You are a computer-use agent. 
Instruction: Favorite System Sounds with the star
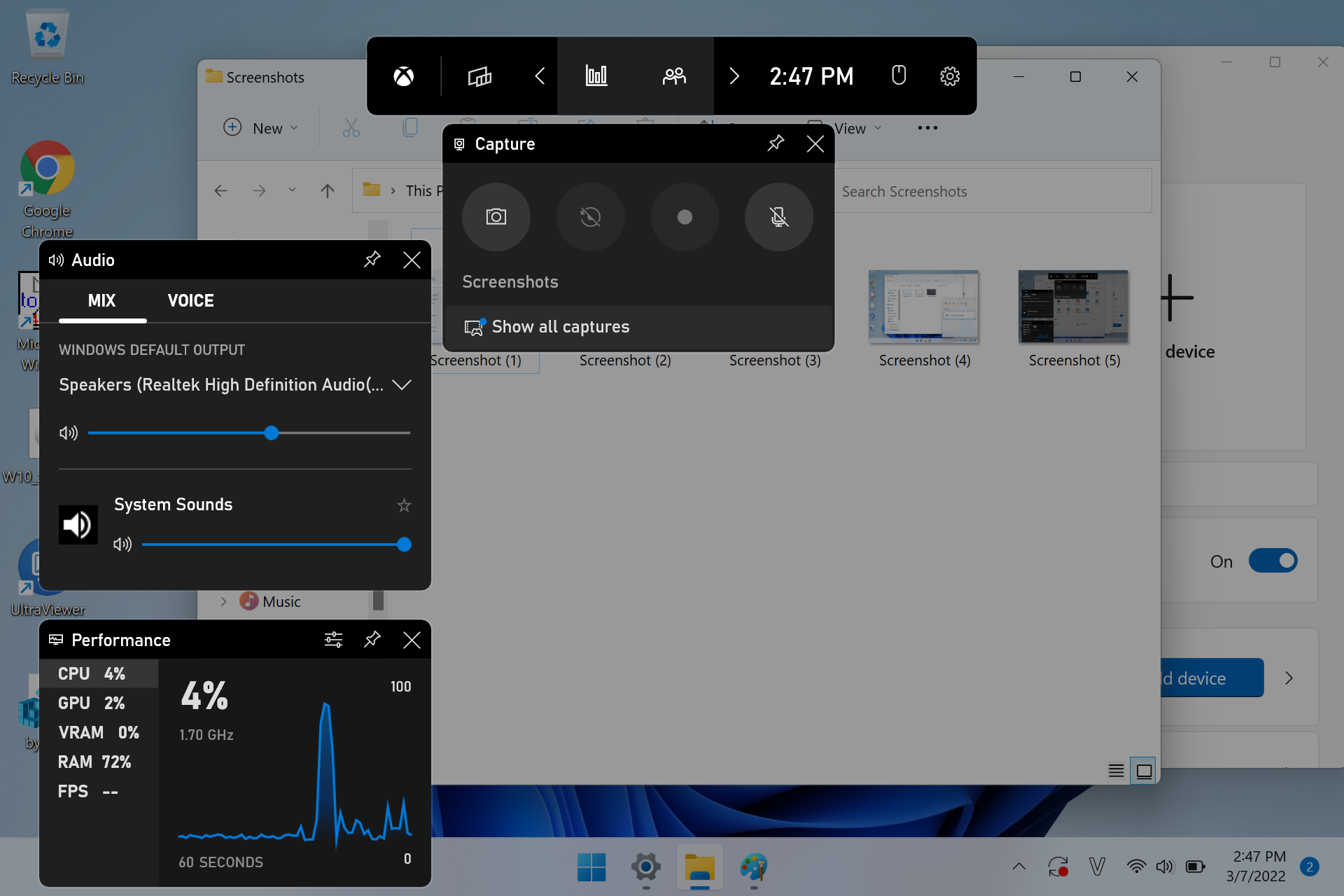(x=404, y=505)
